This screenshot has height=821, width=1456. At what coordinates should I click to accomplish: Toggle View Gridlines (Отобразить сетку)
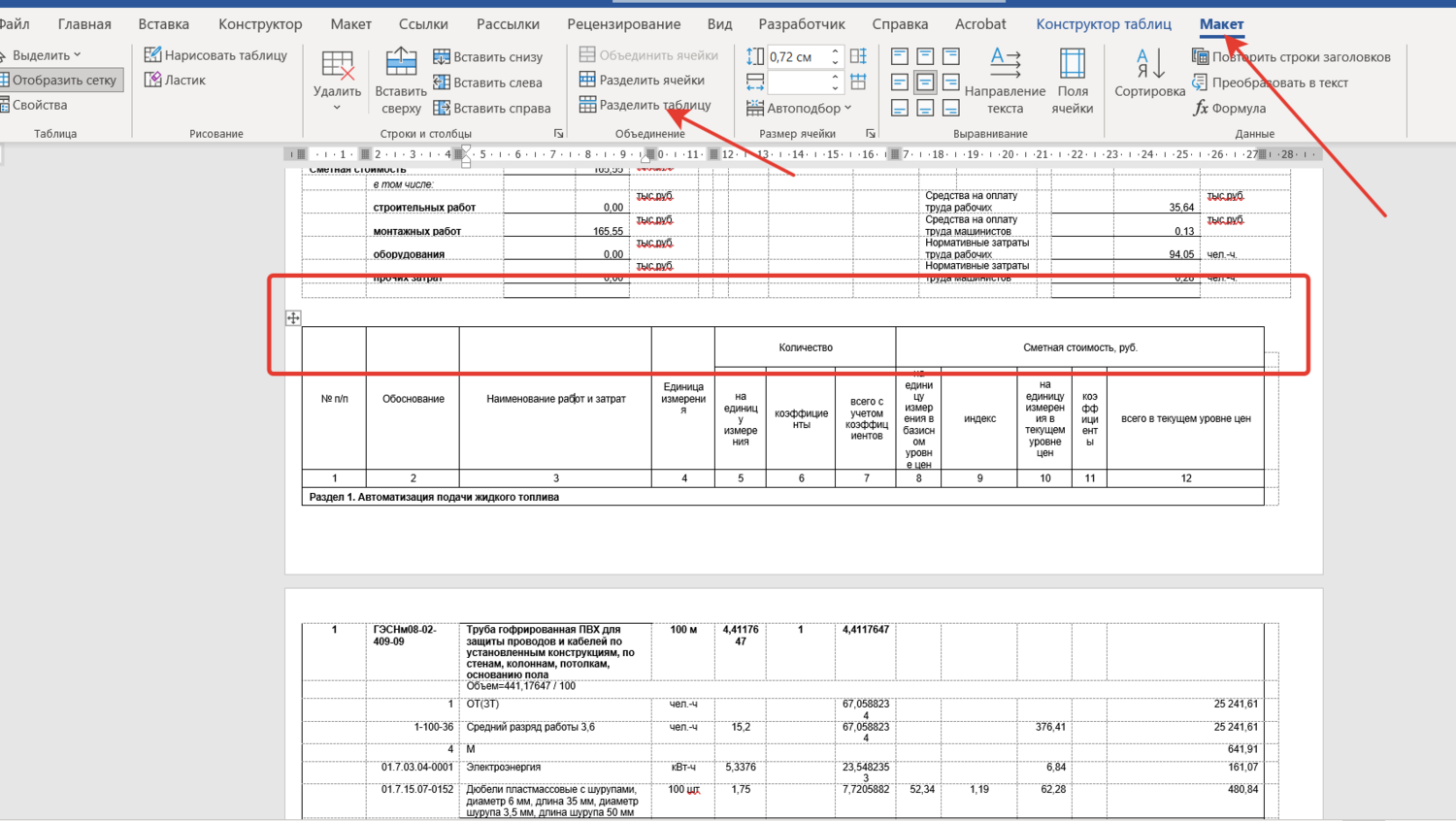pyautogui.click(x=61, y=80)
